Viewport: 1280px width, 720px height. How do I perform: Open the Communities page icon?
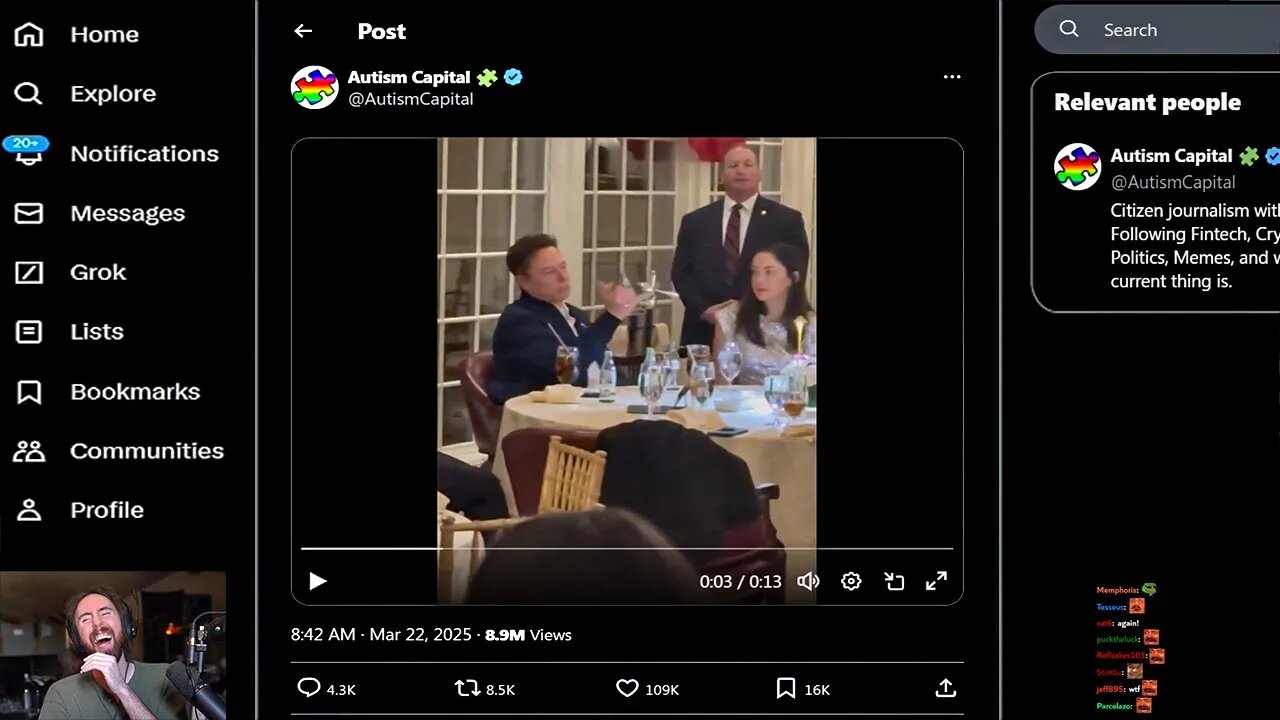[x=29, y=451]
